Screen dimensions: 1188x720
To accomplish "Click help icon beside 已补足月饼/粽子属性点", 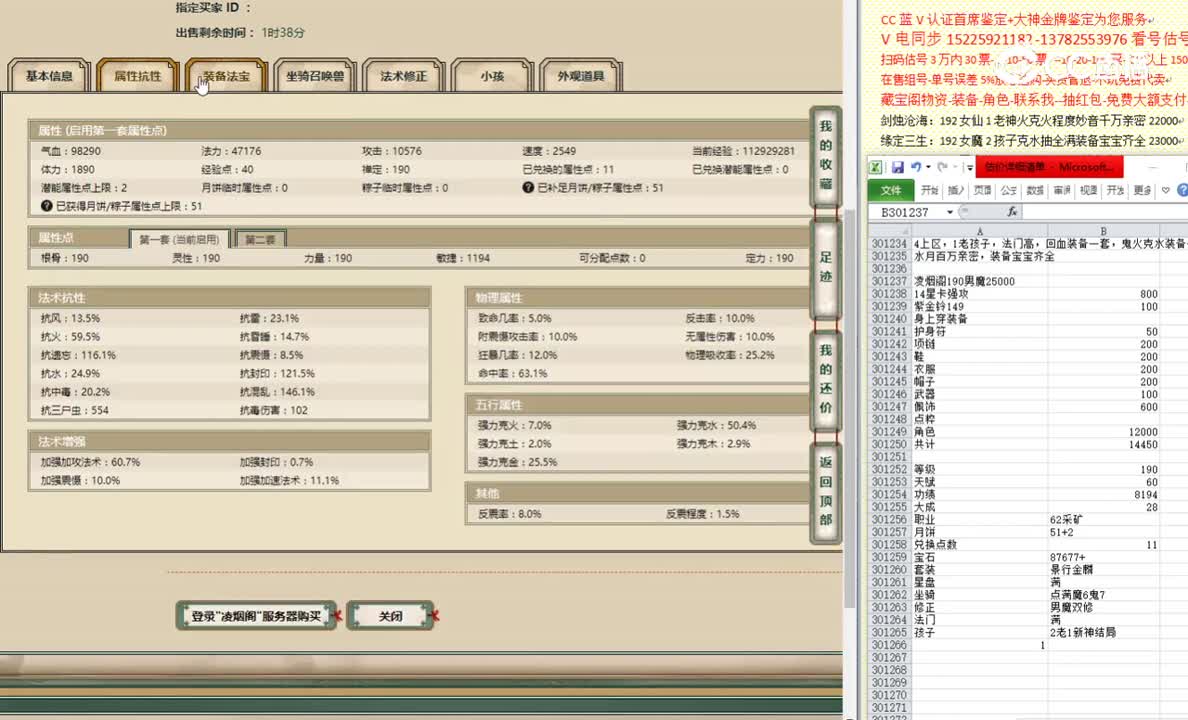I will (x=528, y=187).
